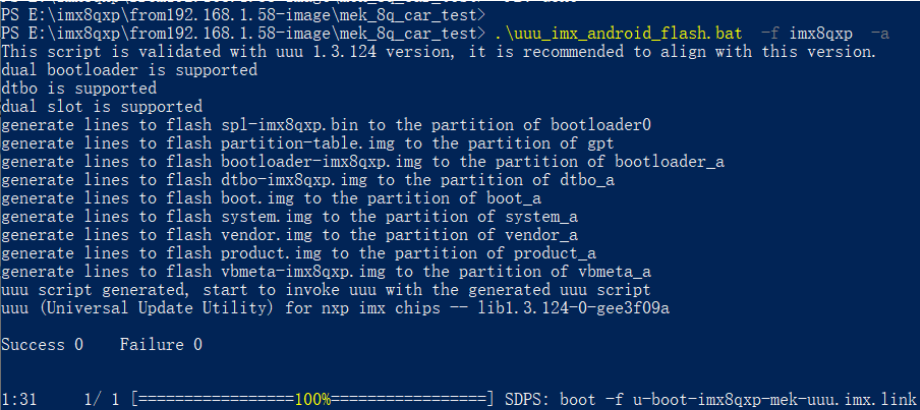Click the 1:31 elapsed time

(20, 399)
